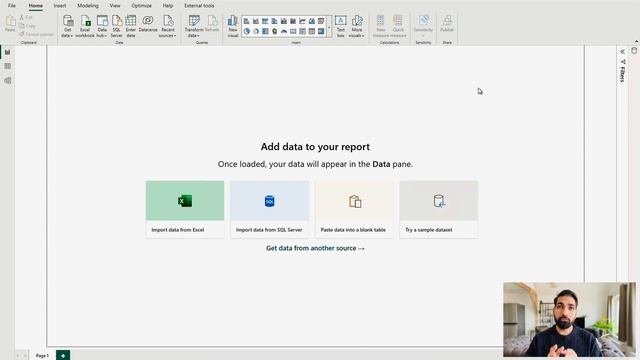Expand the Transform data dropdown arrow
Screen dimensions: 640x360
[x=198, y=36]
